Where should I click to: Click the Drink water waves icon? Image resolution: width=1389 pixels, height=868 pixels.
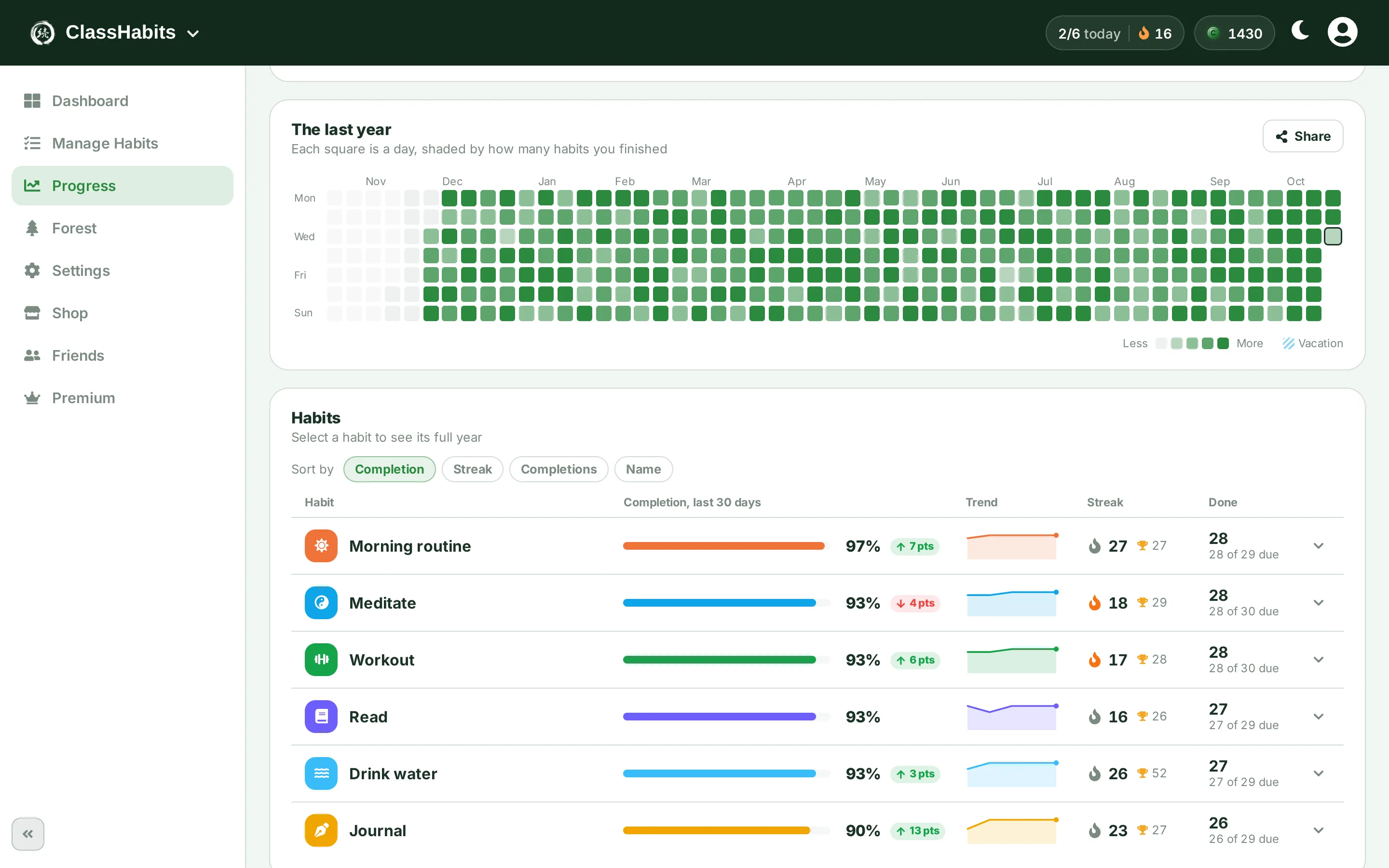(321, 773)
